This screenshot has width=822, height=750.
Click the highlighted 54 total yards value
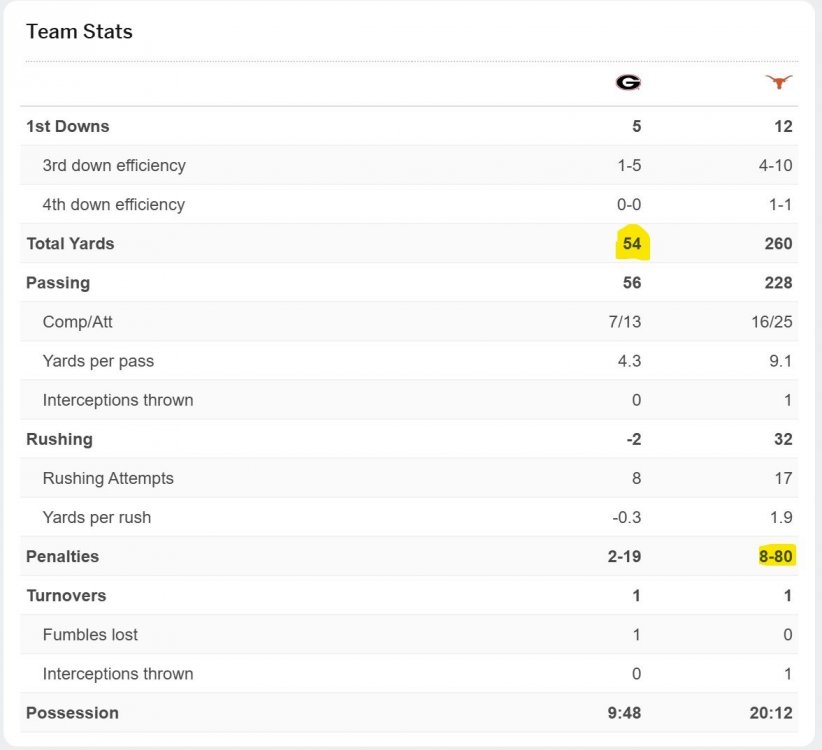pos(631,244)
